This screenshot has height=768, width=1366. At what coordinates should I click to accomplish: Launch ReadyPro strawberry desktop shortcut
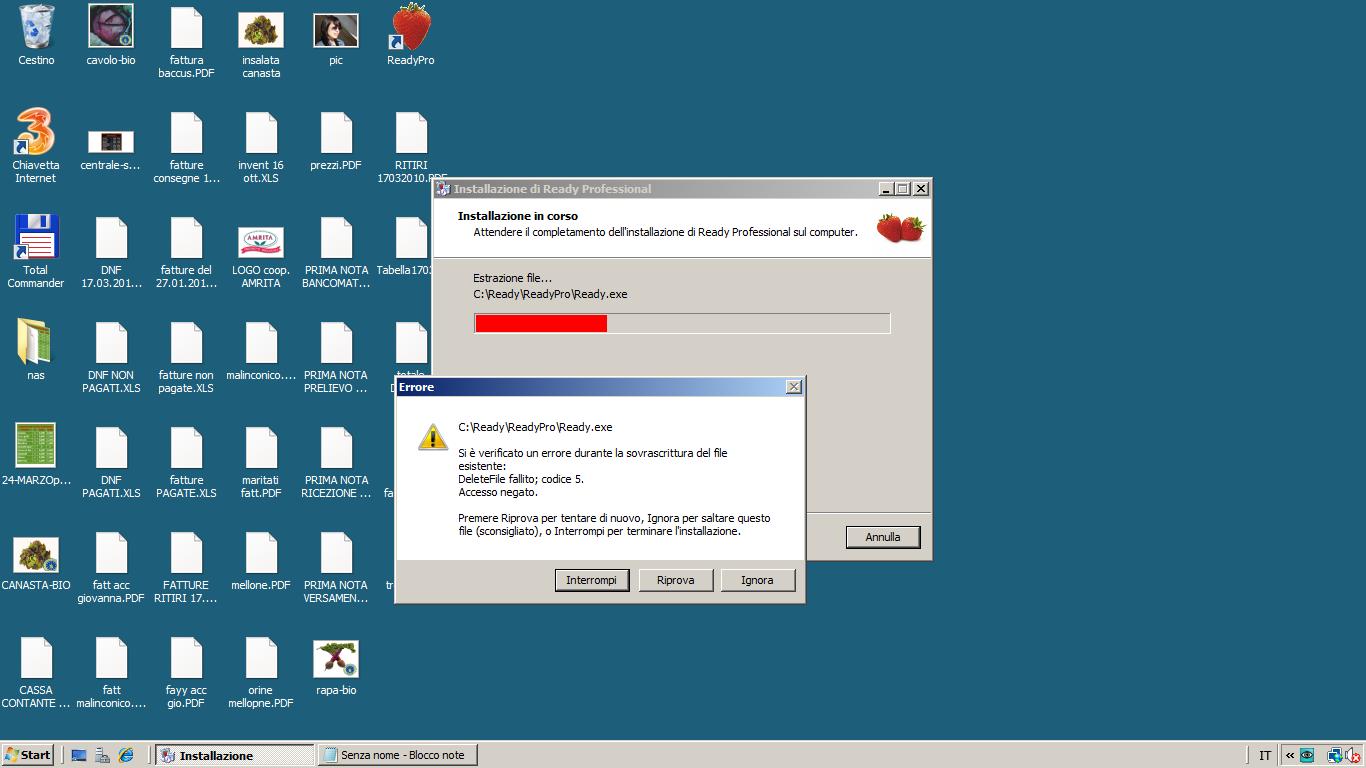(411, 27)
